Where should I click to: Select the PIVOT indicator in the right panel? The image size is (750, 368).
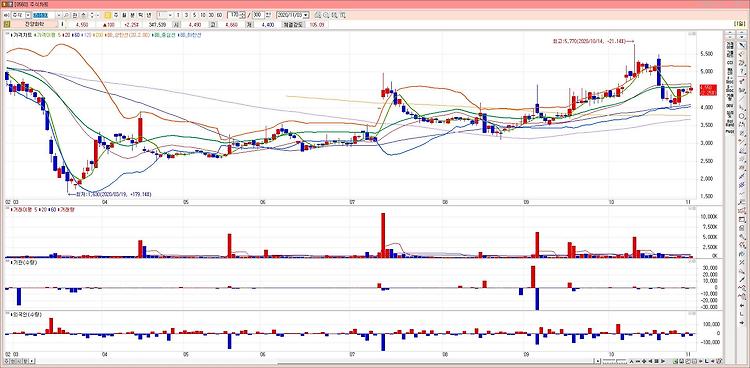[x=730, y=131]
